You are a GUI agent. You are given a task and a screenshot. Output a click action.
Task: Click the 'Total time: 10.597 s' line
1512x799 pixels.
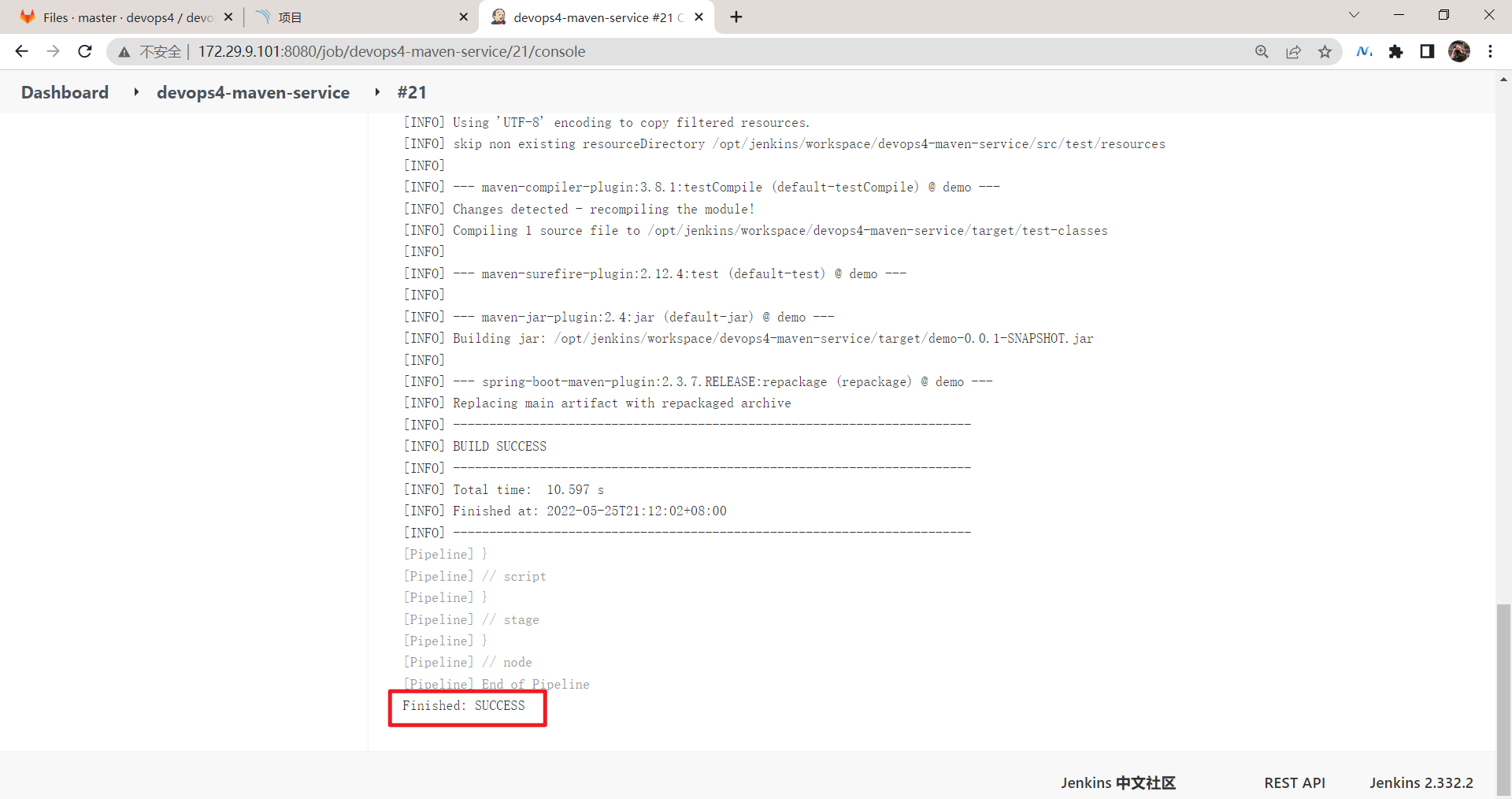(x=504, y=489)
